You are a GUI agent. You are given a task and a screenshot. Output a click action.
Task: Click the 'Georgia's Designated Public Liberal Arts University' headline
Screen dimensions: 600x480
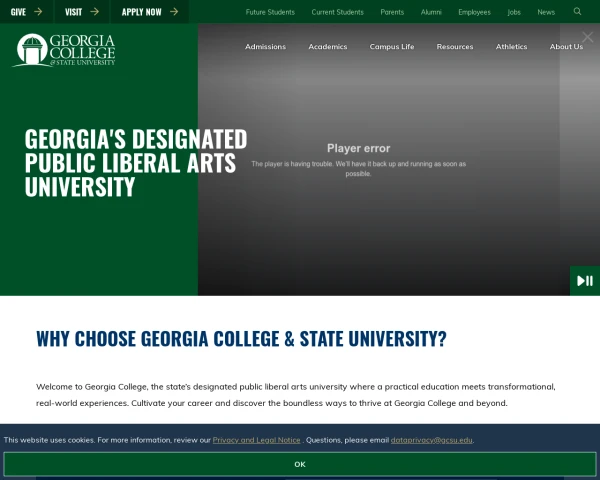[136, 163]
